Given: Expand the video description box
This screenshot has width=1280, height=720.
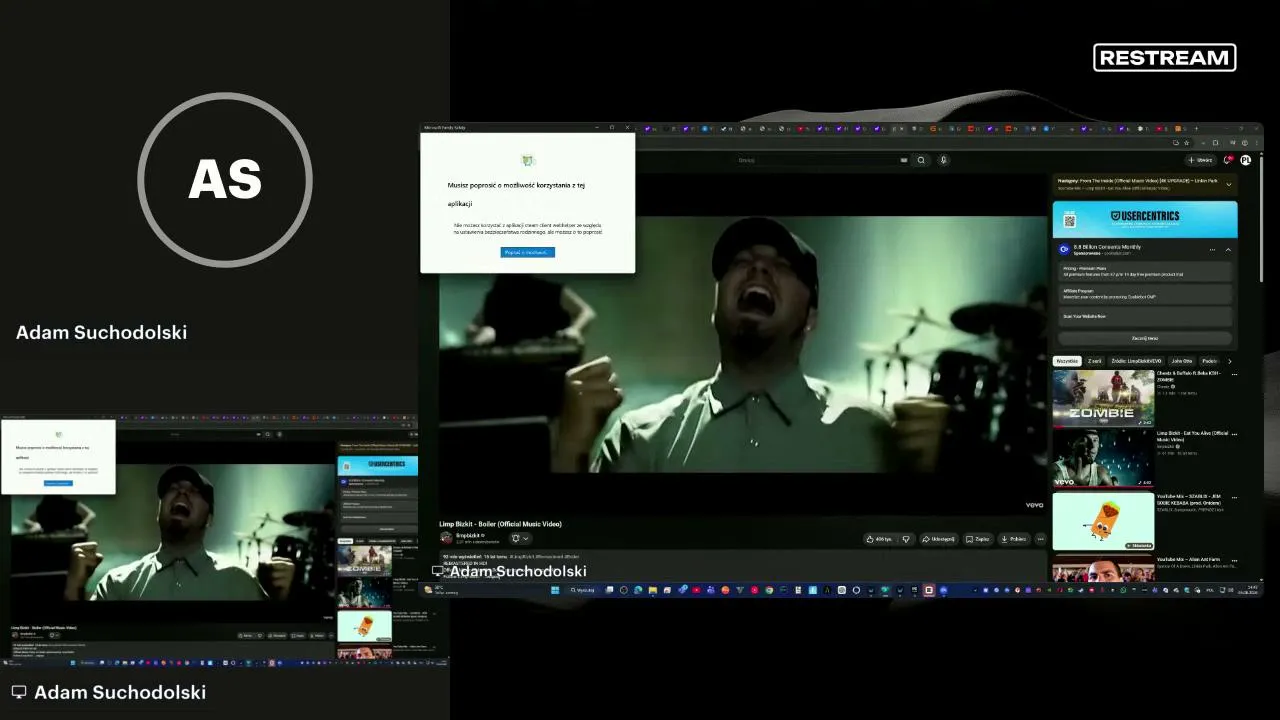Looking at the screenshot, I should click(x=743, y=566).
